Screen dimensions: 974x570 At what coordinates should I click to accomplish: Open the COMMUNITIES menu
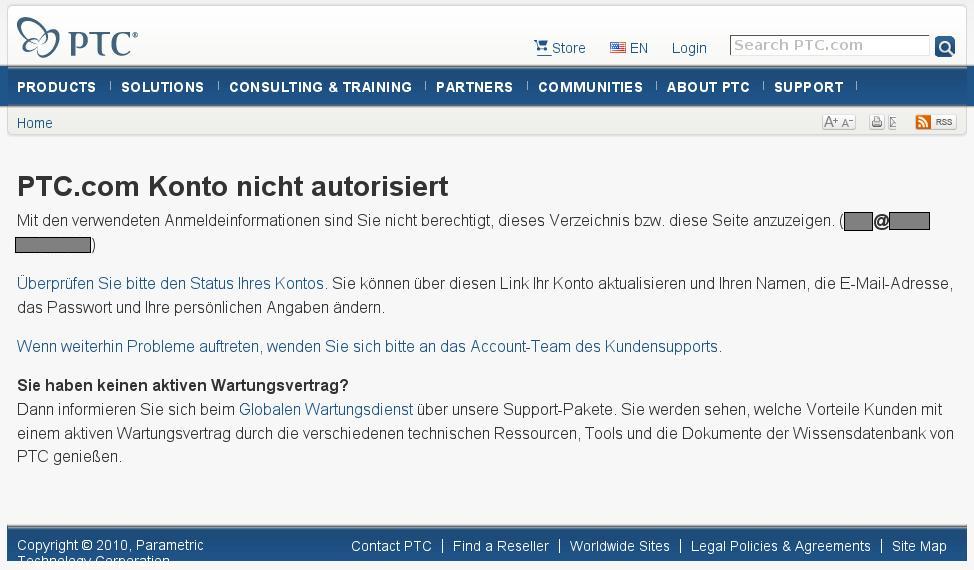click(x=591, y=87)
